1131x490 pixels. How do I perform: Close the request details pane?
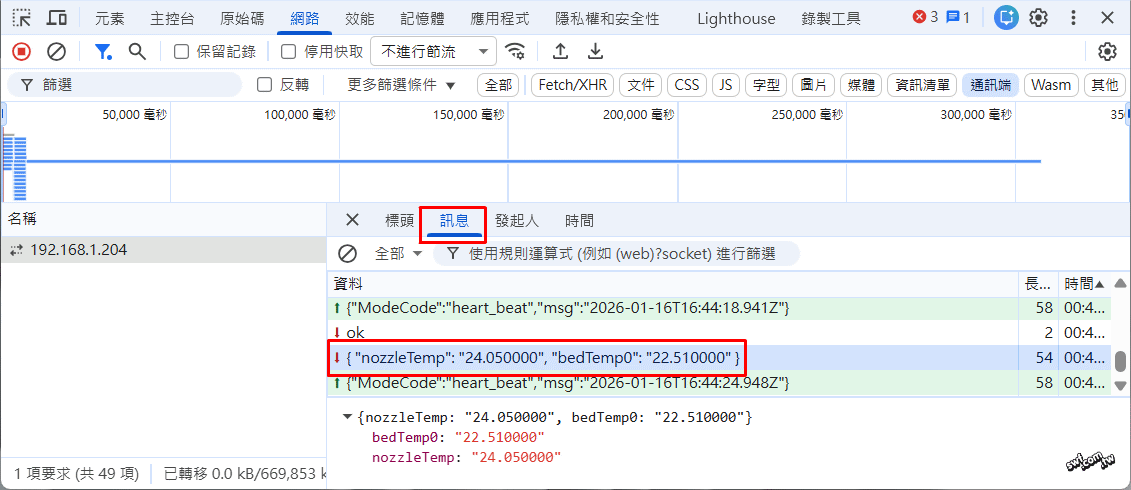tap(352, 220)
